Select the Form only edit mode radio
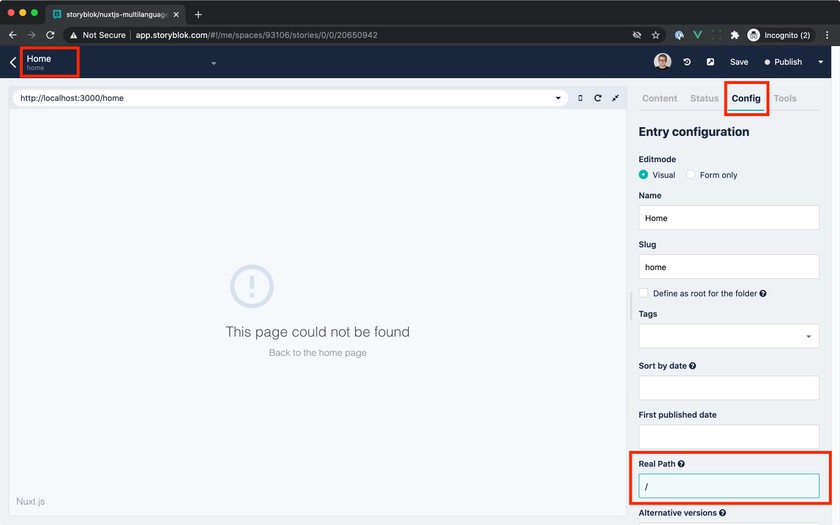Screen dimensions: 840x525 [691, 175]
